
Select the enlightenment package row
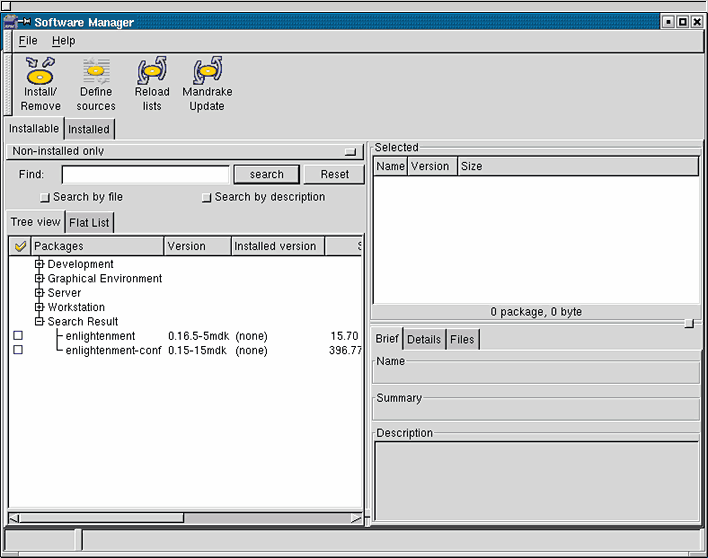point(185,336)
